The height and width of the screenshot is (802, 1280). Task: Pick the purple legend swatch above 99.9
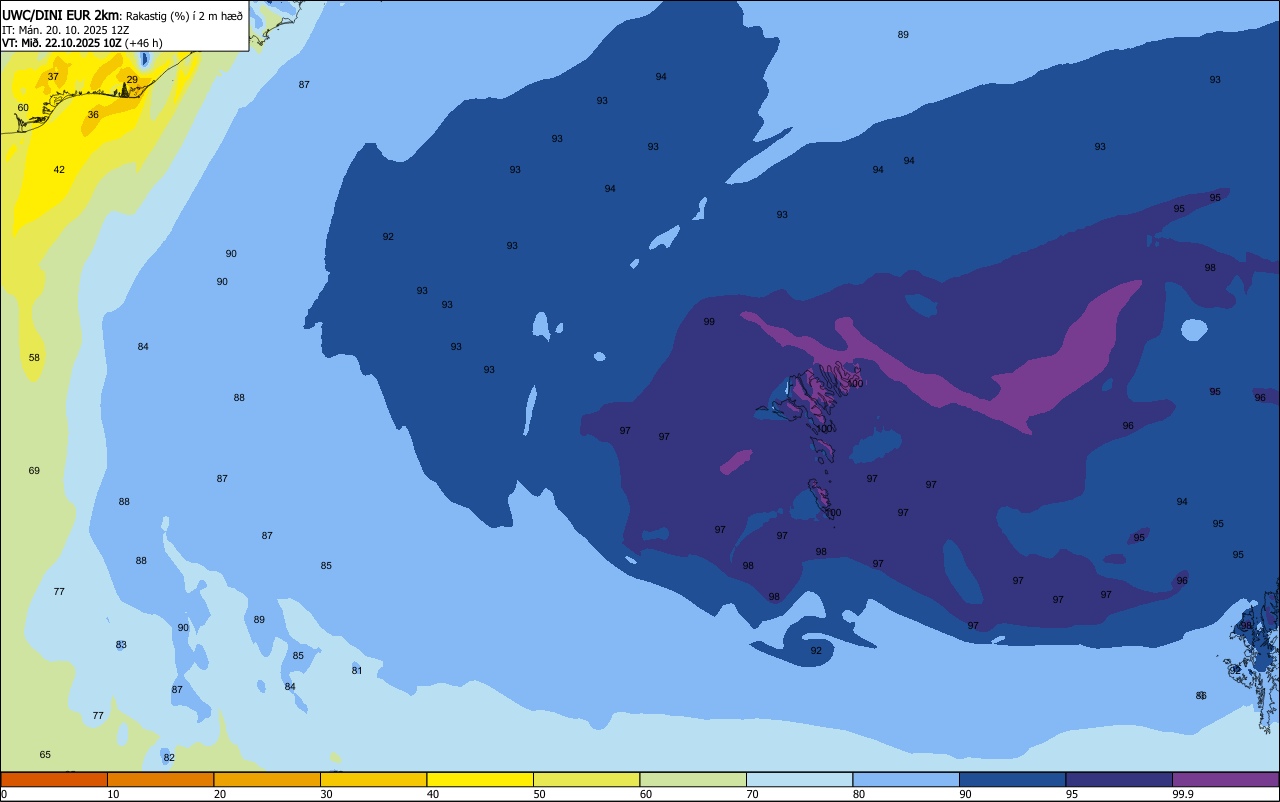1225,779
